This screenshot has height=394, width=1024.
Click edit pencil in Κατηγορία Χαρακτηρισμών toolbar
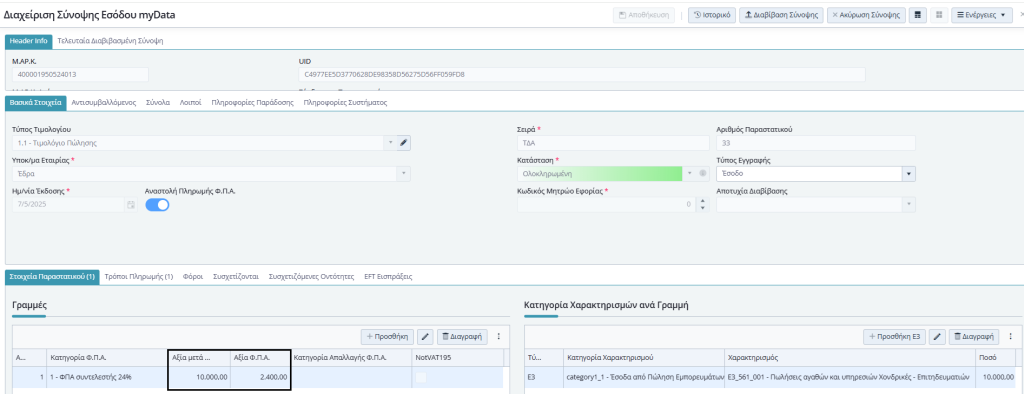937,337
